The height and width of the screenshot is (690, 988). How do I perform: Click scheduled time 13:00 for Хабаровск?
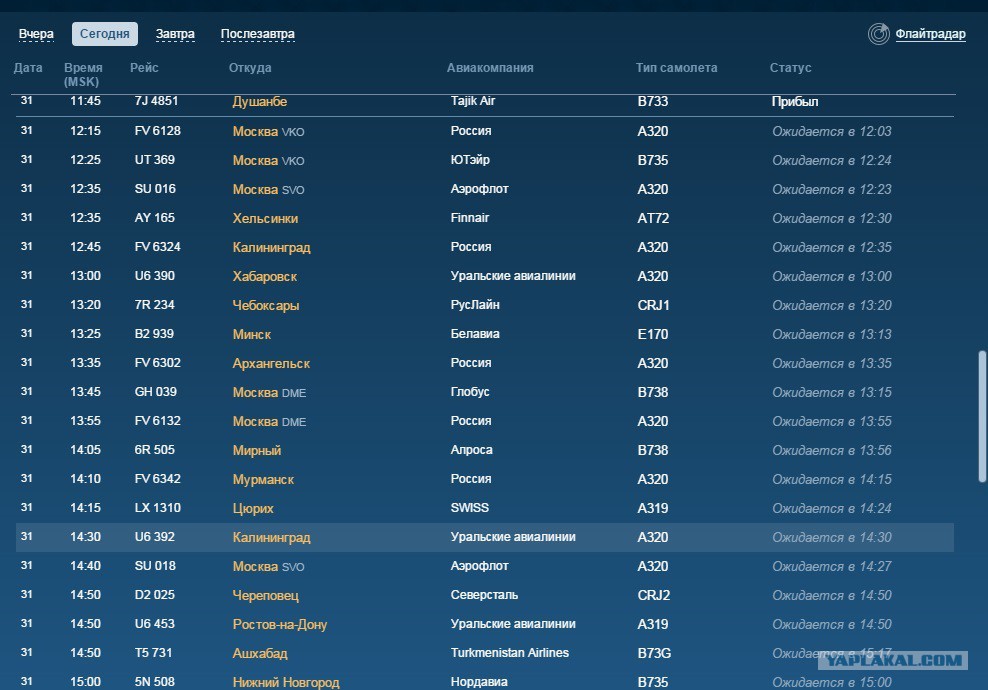(85, 276)
